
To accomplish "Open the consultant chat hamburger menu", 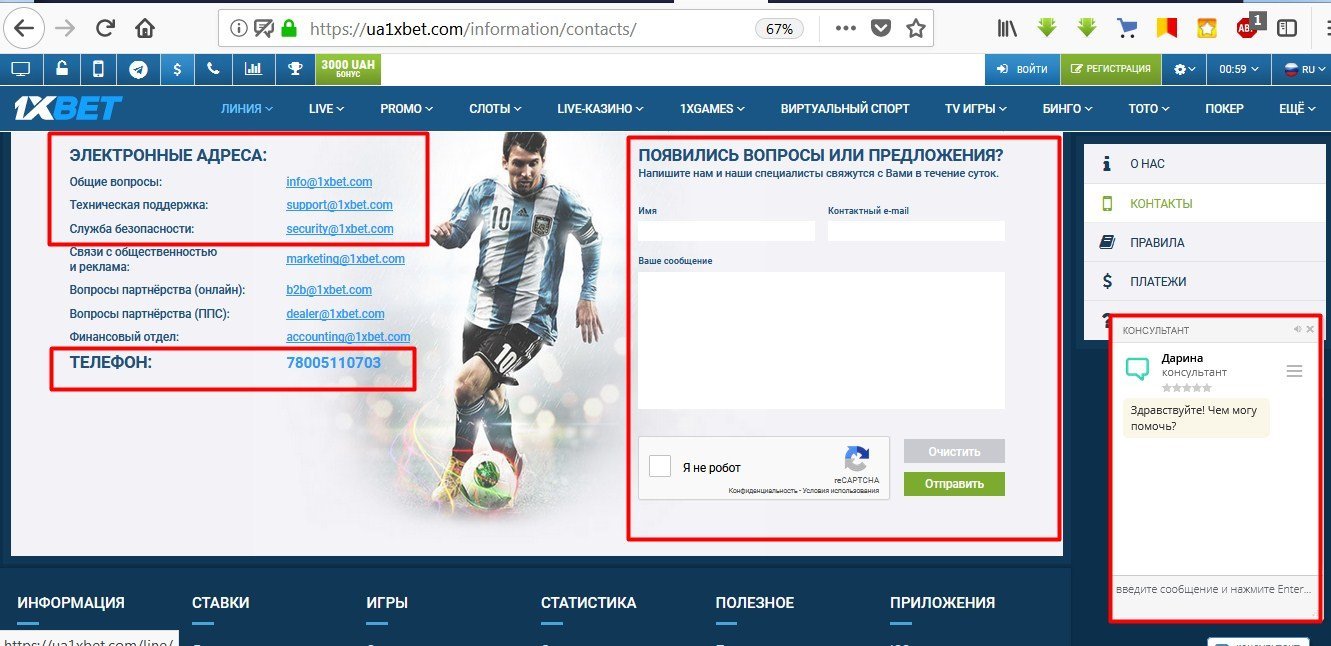I will (x=1295, y=371).
